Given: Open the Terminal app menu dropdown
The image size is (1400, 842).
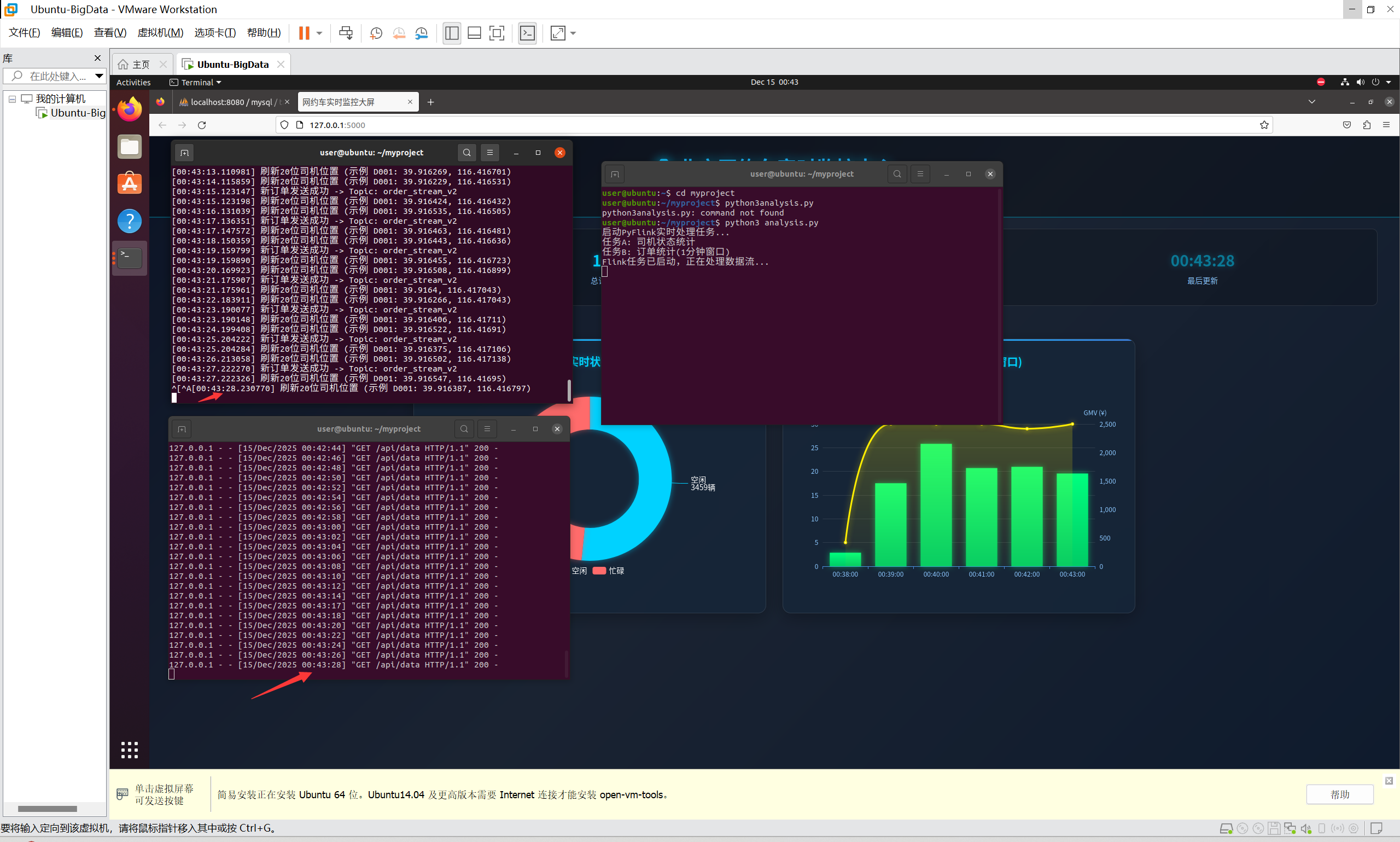Looking at the screenshot, I should point(196,82).
